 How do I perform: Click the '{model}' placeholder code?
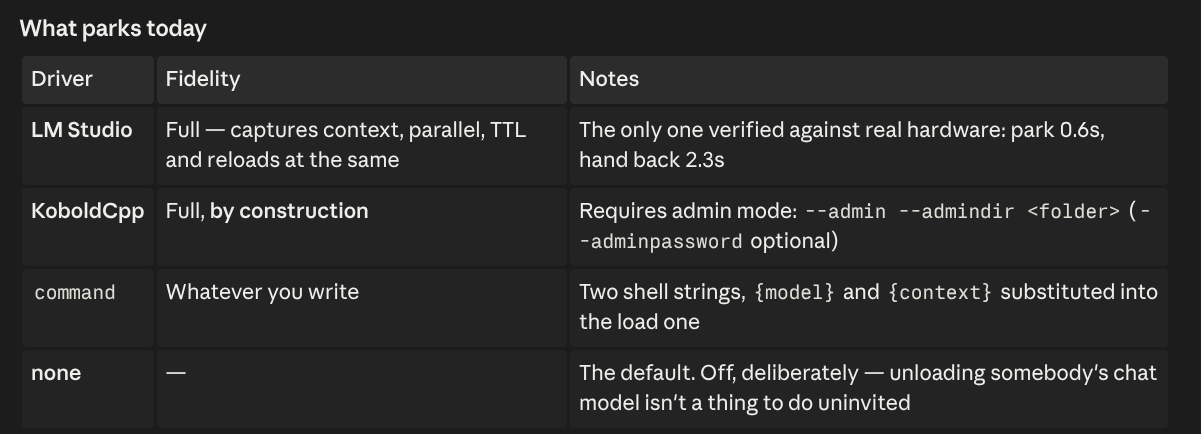click(x=794, y=293)
